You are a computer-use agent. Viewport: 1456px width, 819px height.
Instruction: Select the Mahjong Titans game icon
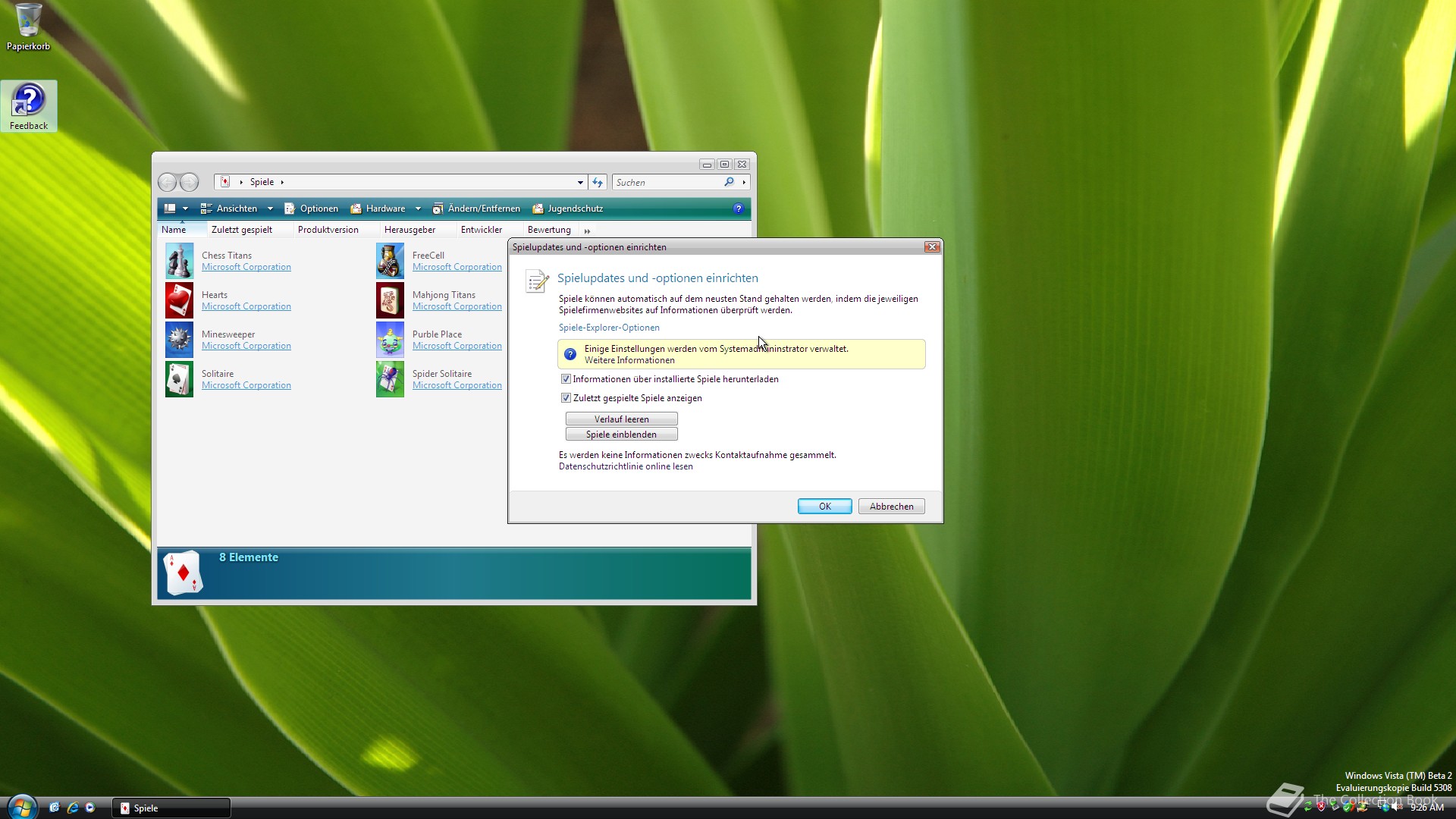390,300
